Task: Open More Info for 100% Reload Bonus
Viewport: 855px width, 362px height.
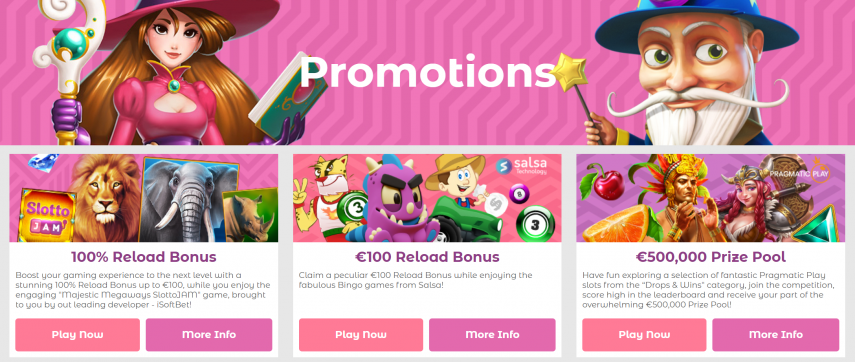Action: [209, 335]
